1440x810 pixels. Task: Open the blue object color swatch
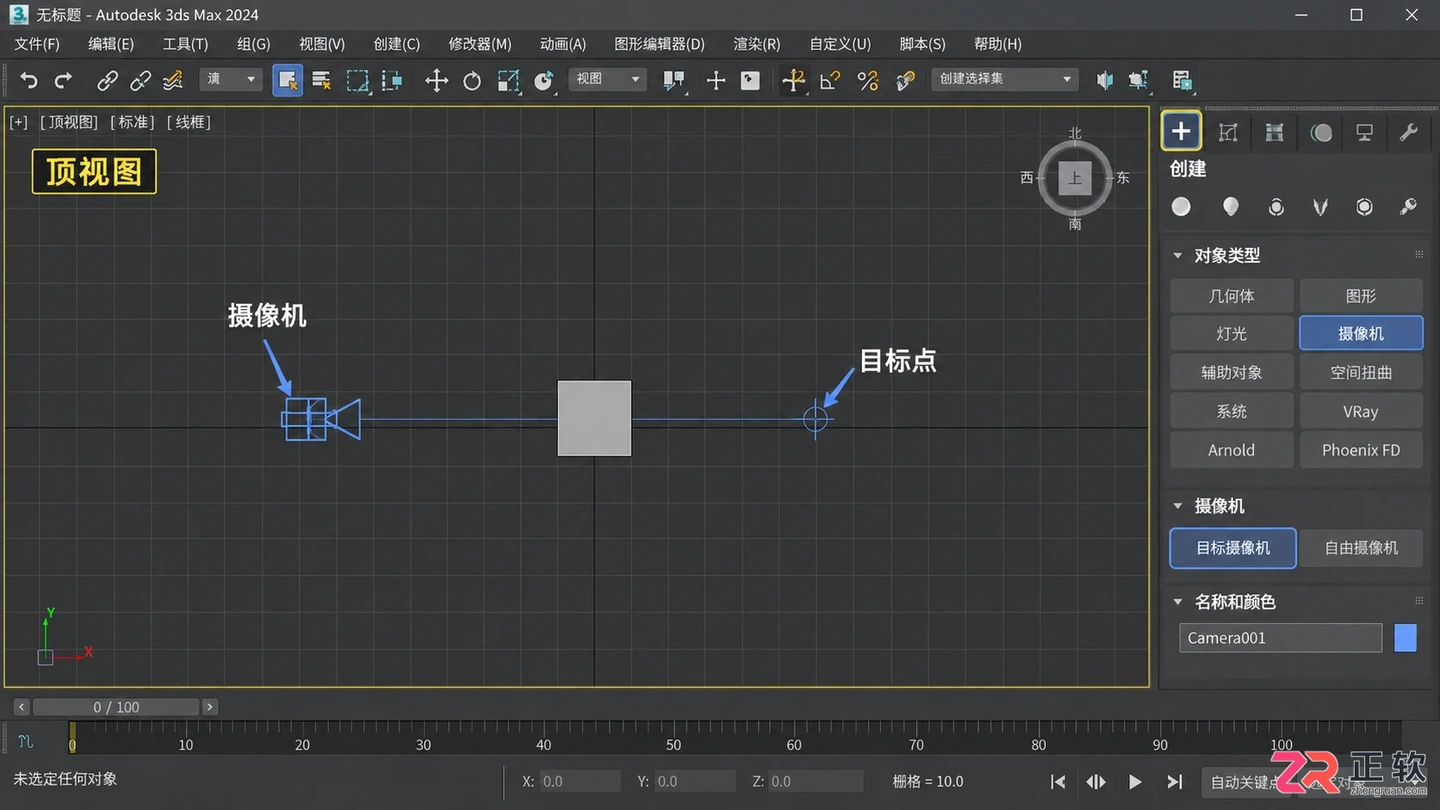pos(1406,638)
